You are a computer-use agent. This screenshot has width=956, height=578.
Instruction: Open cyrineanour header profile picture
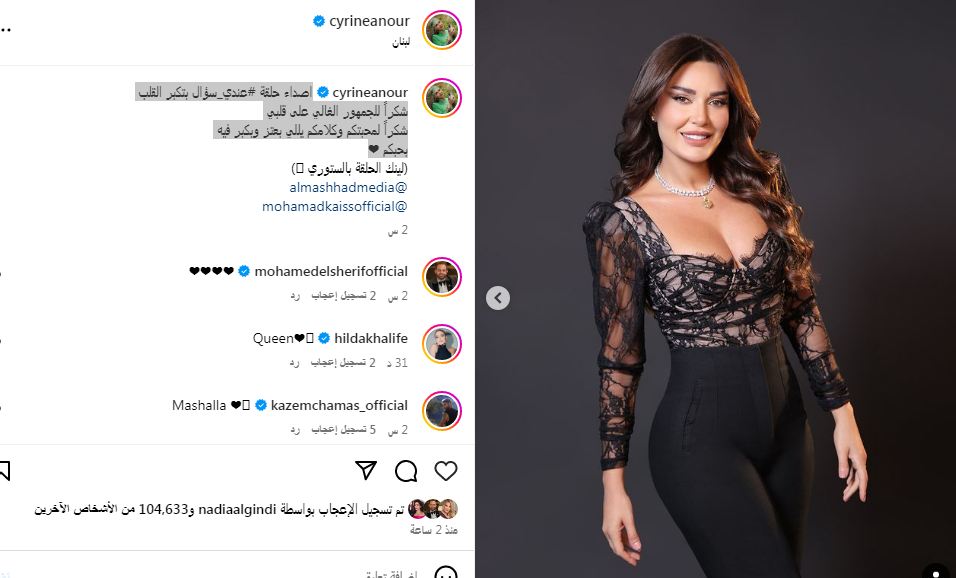442,30
